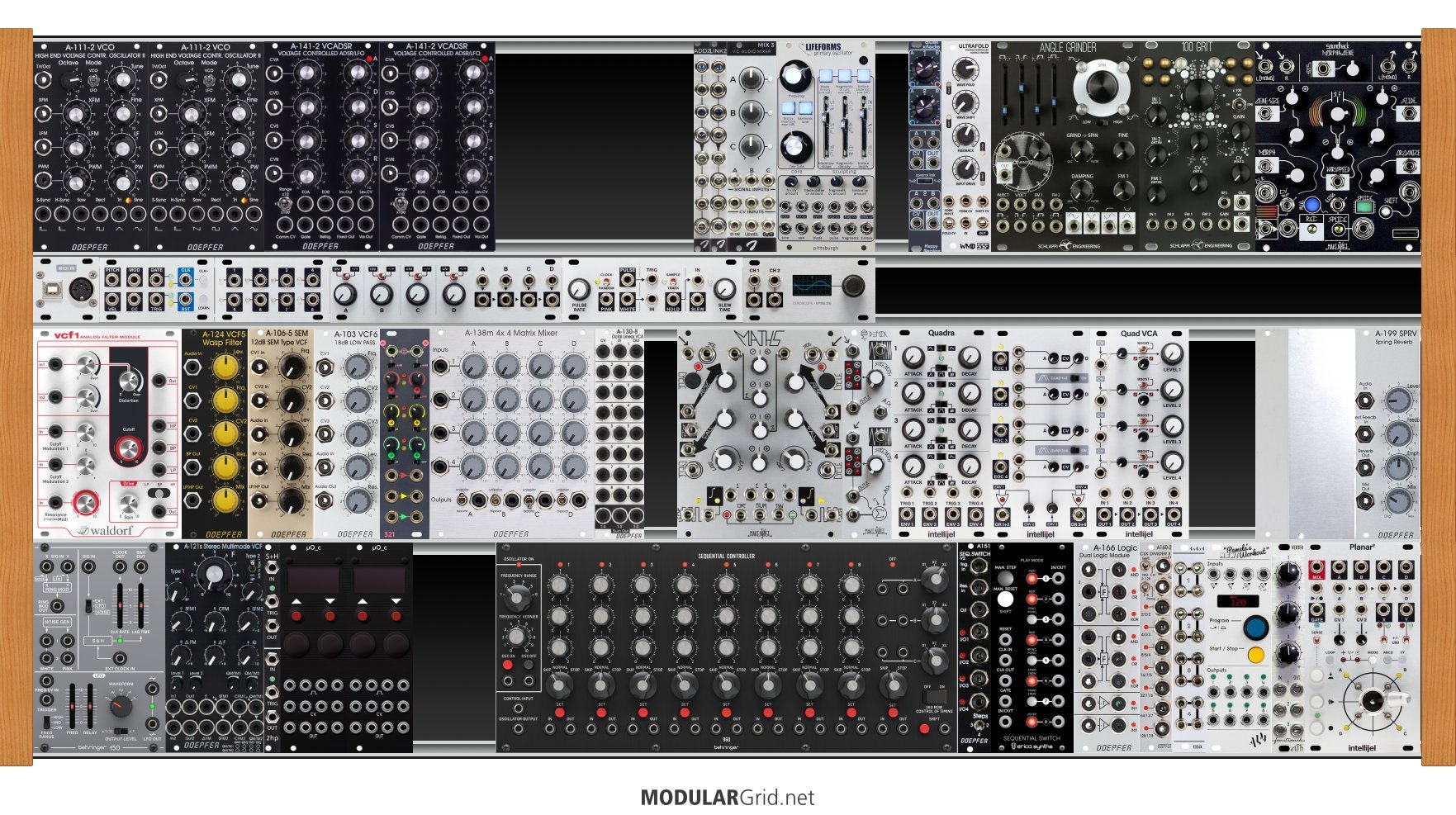Viewport: 1456px width, 815px height.
Task: Click the USB port on the MIDI IN tile
Action: [x=54, y=289]
